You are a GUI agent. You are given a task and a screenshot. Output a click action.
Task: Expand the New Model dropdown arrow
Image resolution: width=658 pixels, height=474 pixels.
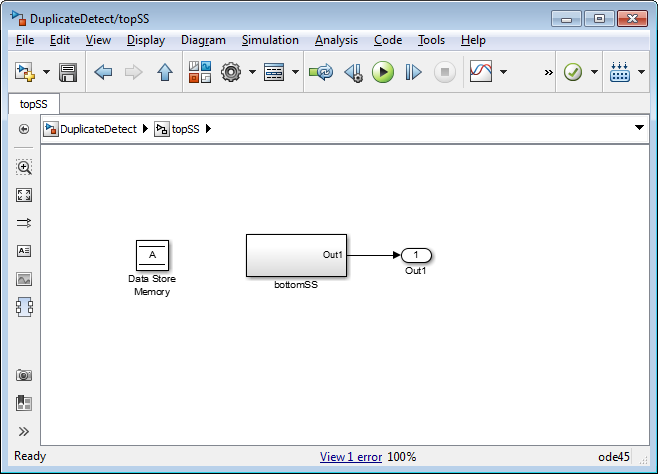pos(47,72)
